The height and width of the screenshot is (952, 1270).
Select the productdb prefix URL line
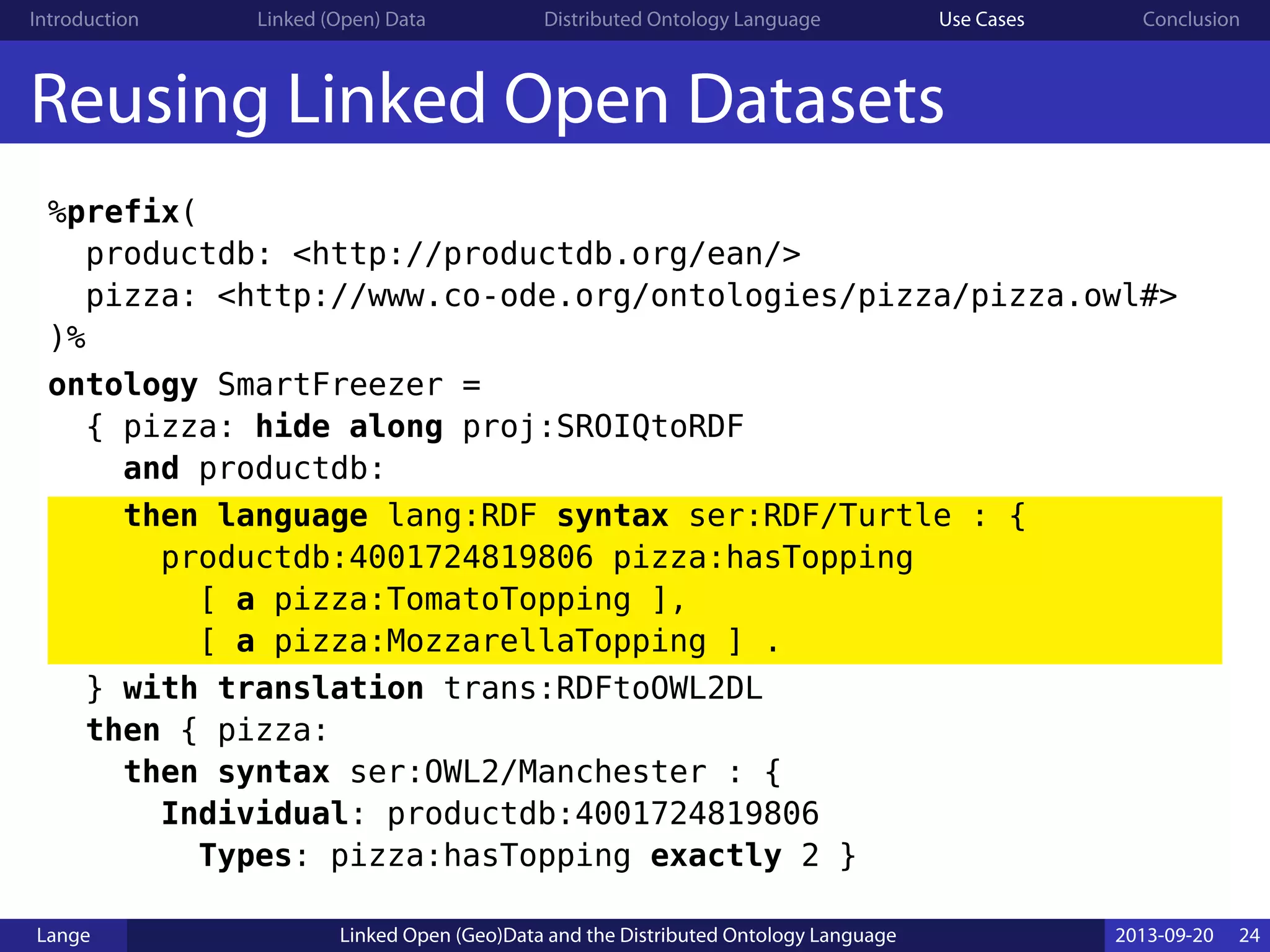[443, 254]
